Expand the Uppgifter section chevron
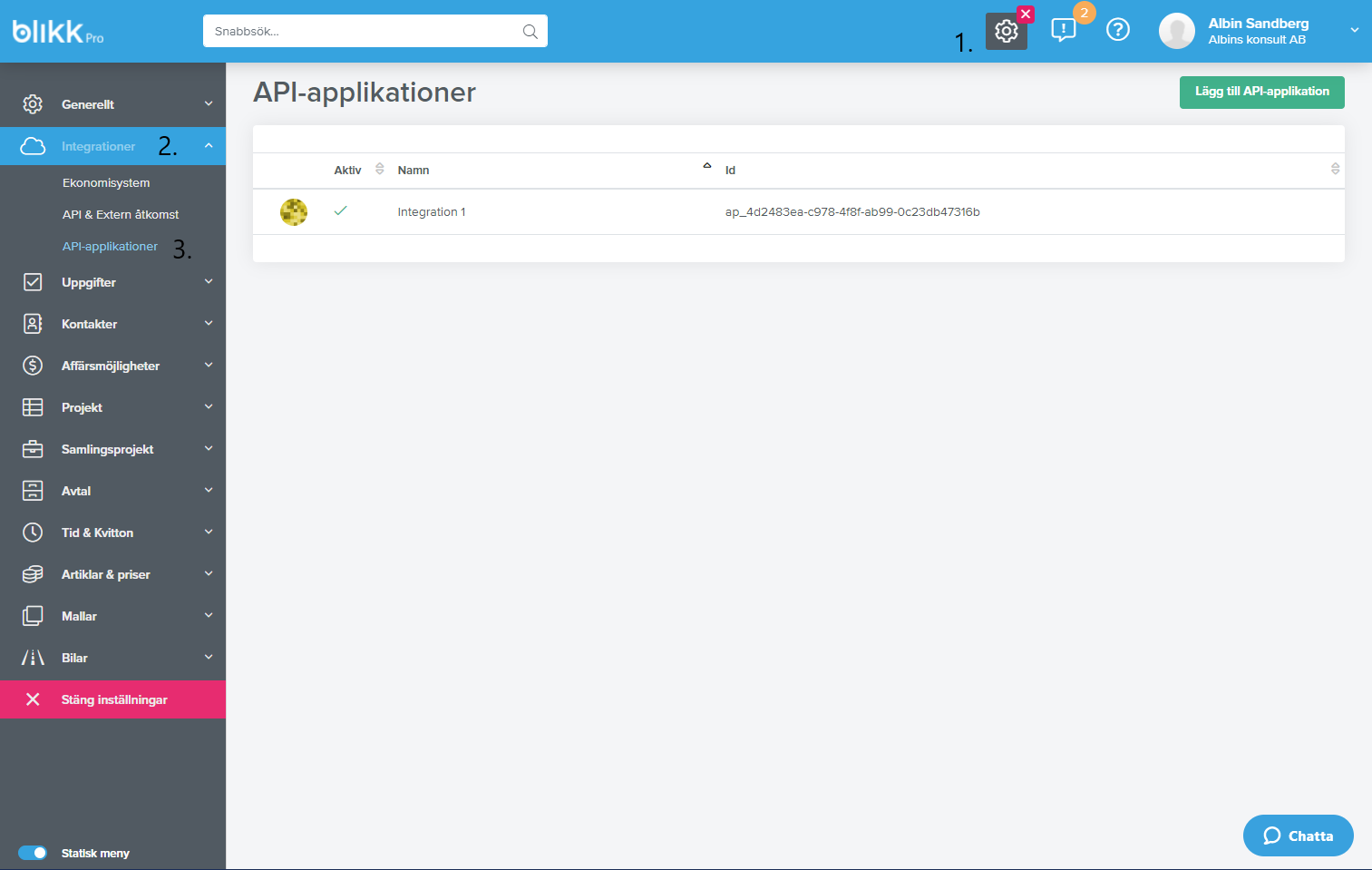Screen dimensions: 1372x870 (x=209, y=281)
